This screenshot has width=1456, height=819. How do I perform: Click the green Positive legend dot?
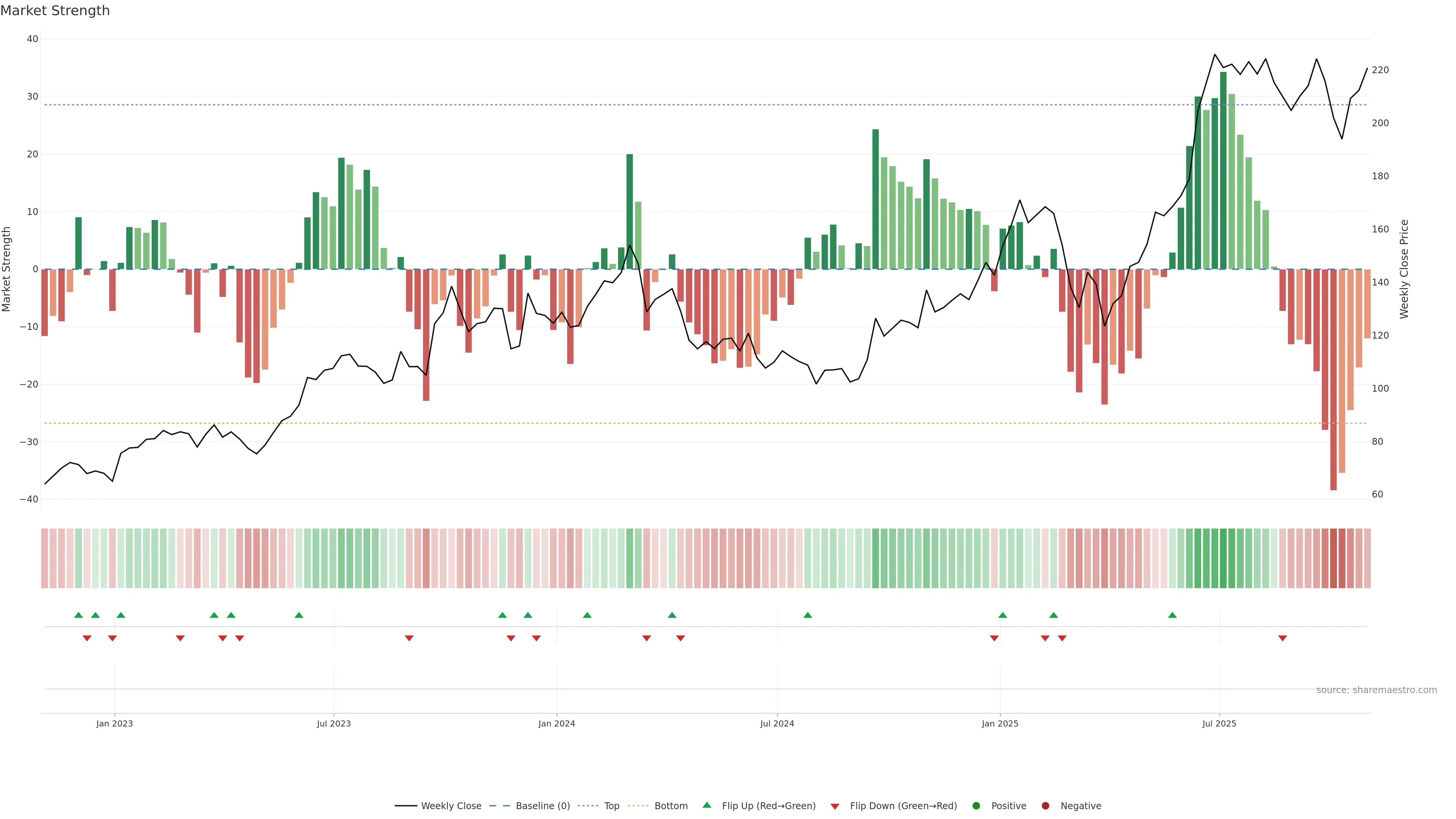(976, 806)
